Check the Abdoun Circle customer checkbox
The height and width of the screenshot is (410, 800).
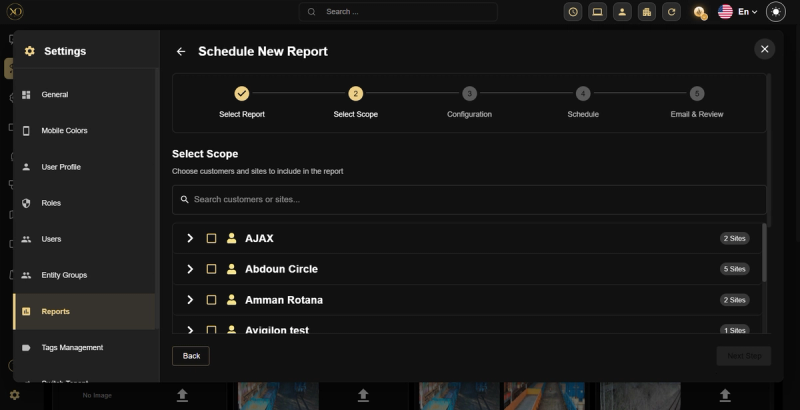[x=211, y=269]
